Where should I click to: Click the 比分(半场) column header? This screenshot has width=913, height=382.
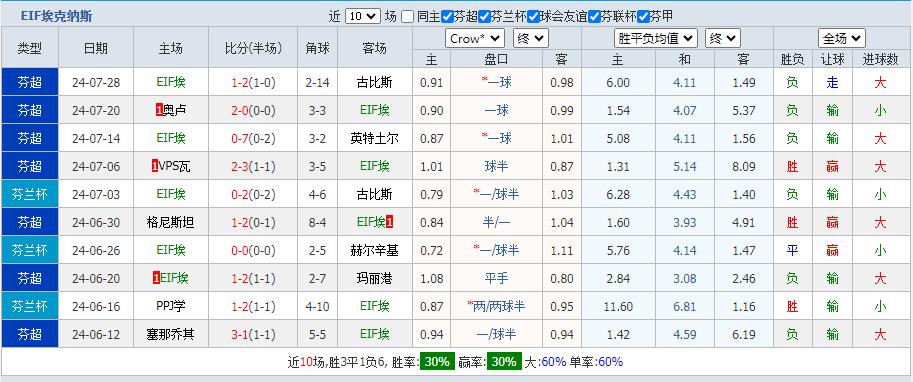click(253, 48)
